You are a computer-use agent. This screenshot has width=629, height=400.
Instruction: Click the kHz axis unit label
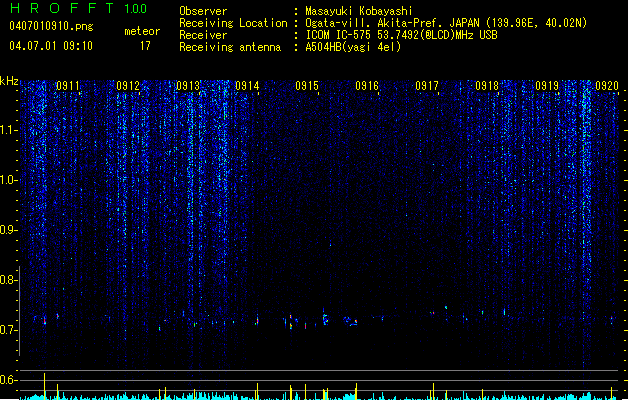coord(9,81)
